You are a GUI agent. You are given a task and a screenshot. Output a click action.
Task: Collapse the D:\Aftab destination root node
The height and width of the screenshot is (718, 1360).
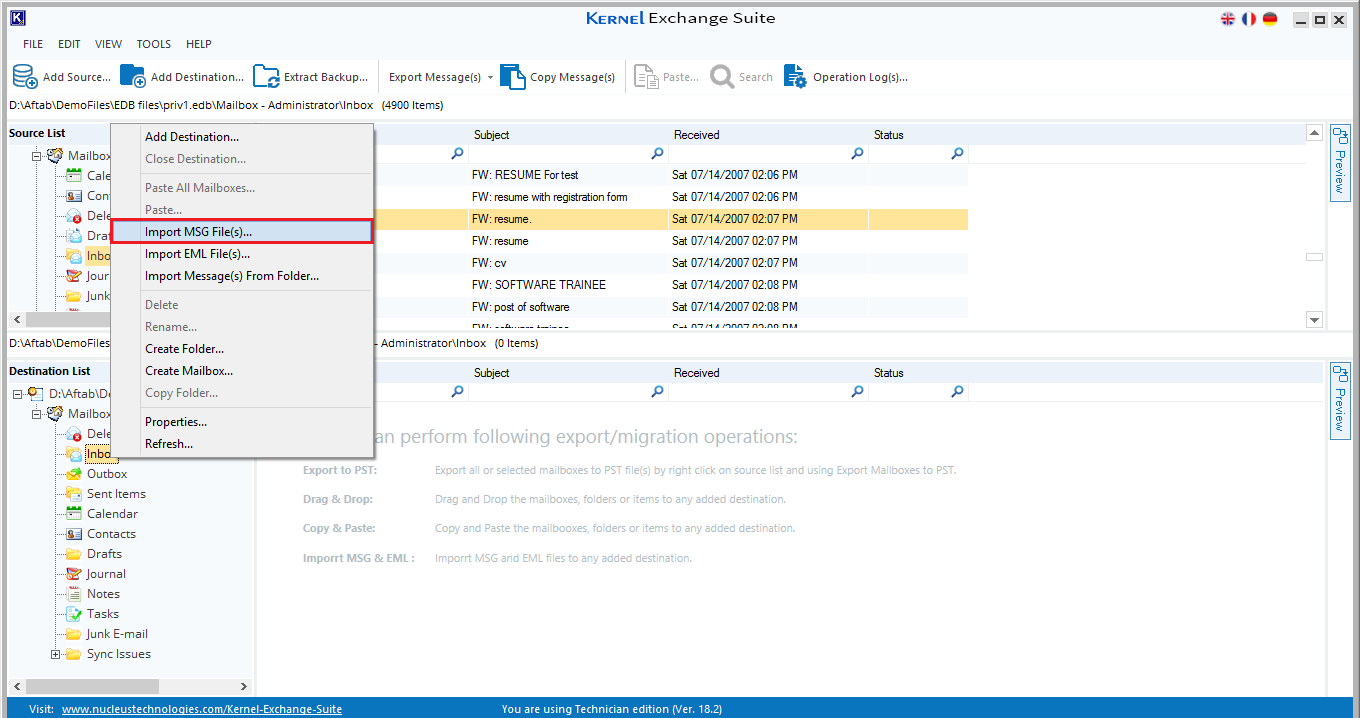[18, 394]
